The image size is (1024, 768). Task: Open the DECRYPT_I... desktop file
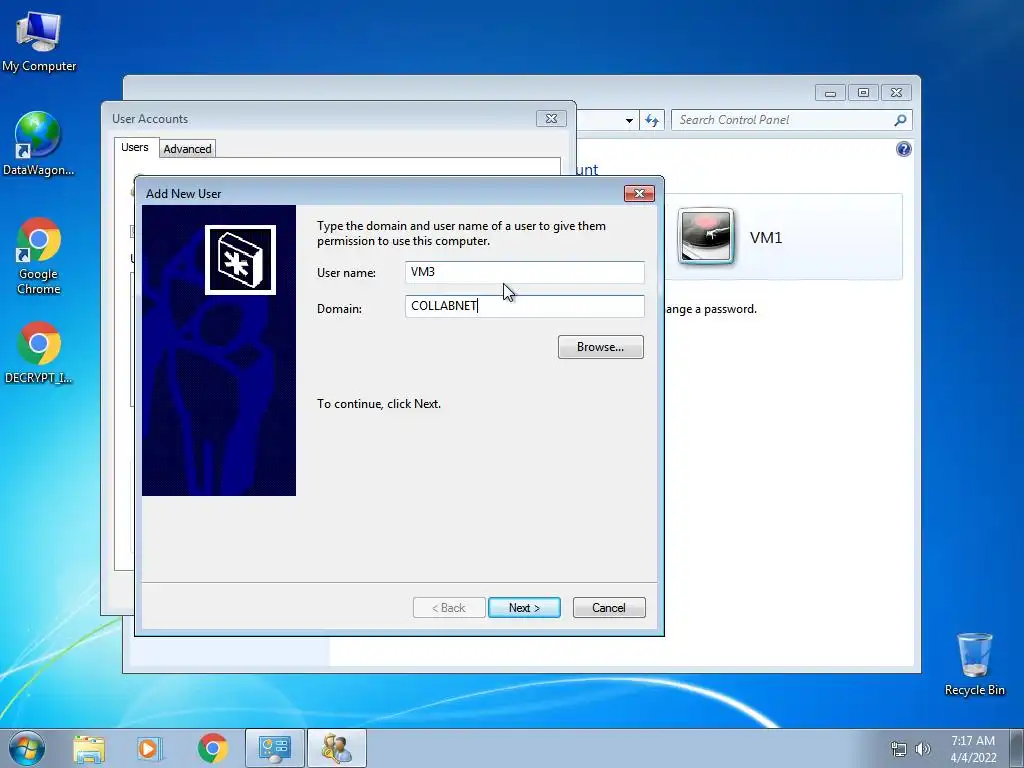[x=39, y=352]
